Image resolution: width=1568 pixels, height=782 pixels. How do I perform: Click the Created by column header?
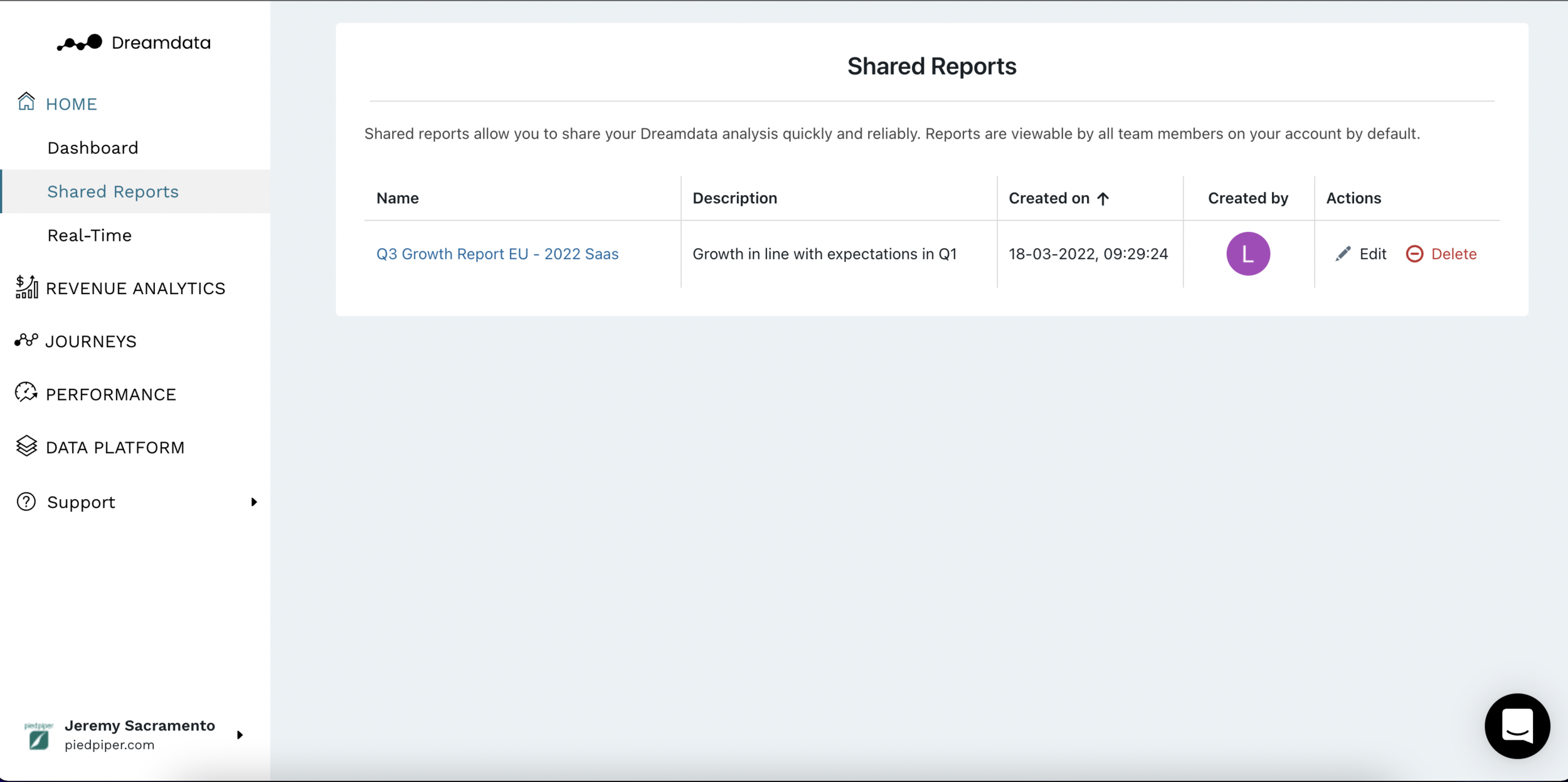click(x=1248, y=198)
